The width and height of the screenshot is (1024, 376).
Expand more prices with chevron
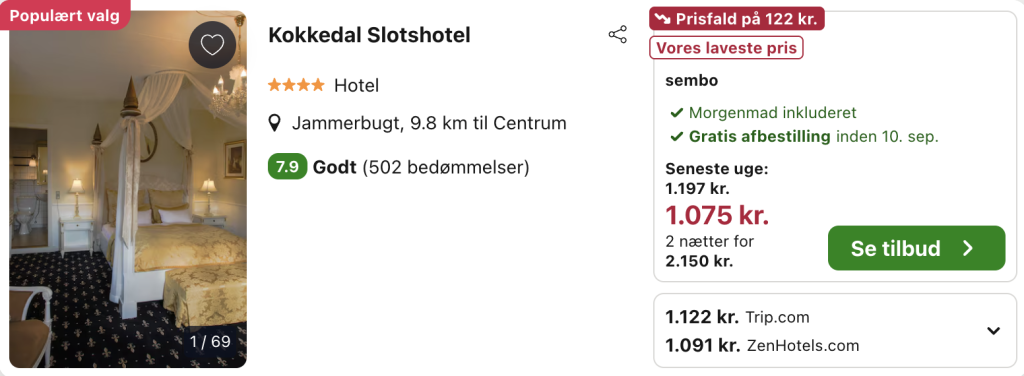[x=993, y=331]
